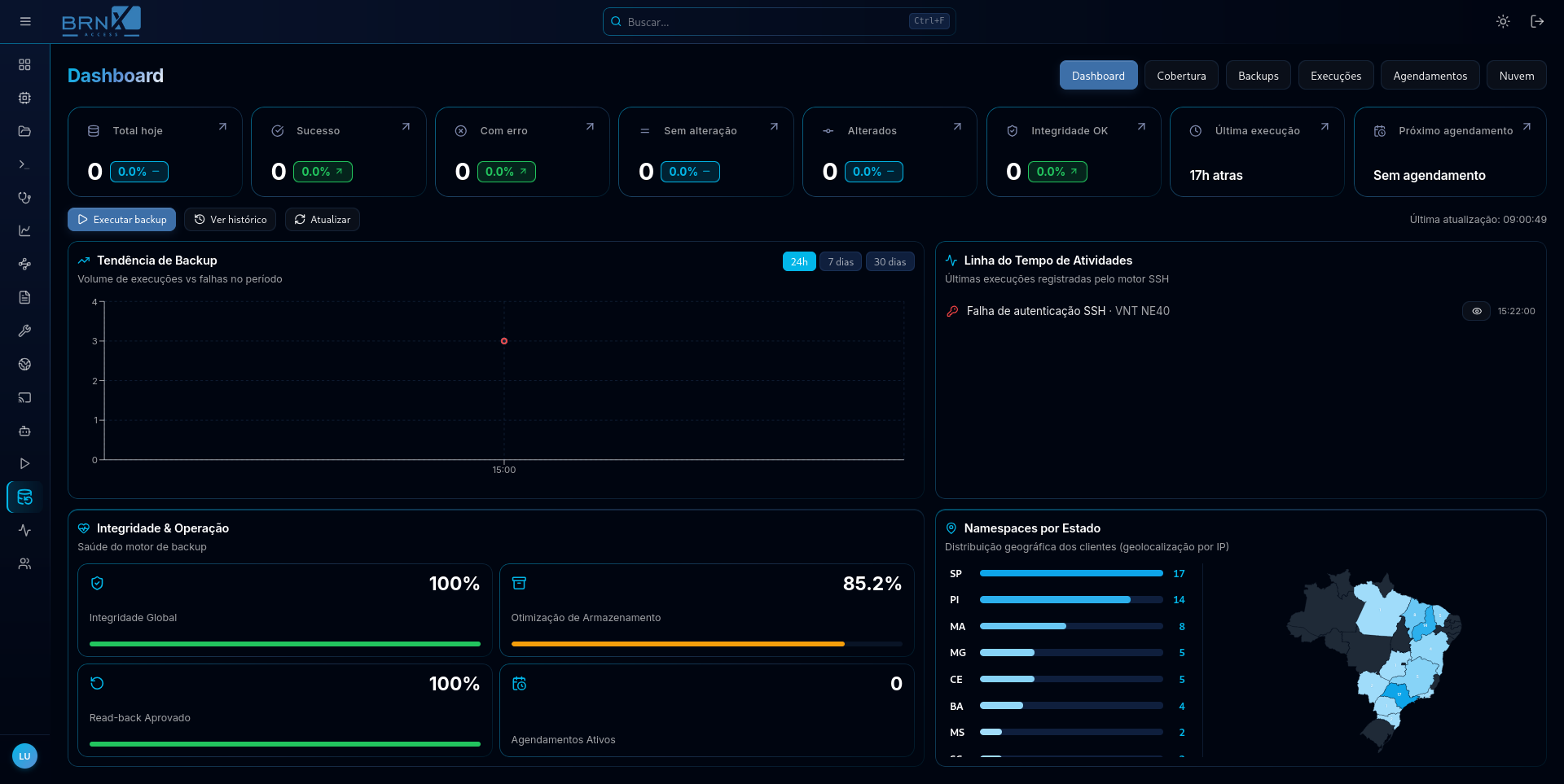The width and height of the screenshot is (1564, 784).
Task: Open the database backup sidebar icon
Action: pos(24,497)
